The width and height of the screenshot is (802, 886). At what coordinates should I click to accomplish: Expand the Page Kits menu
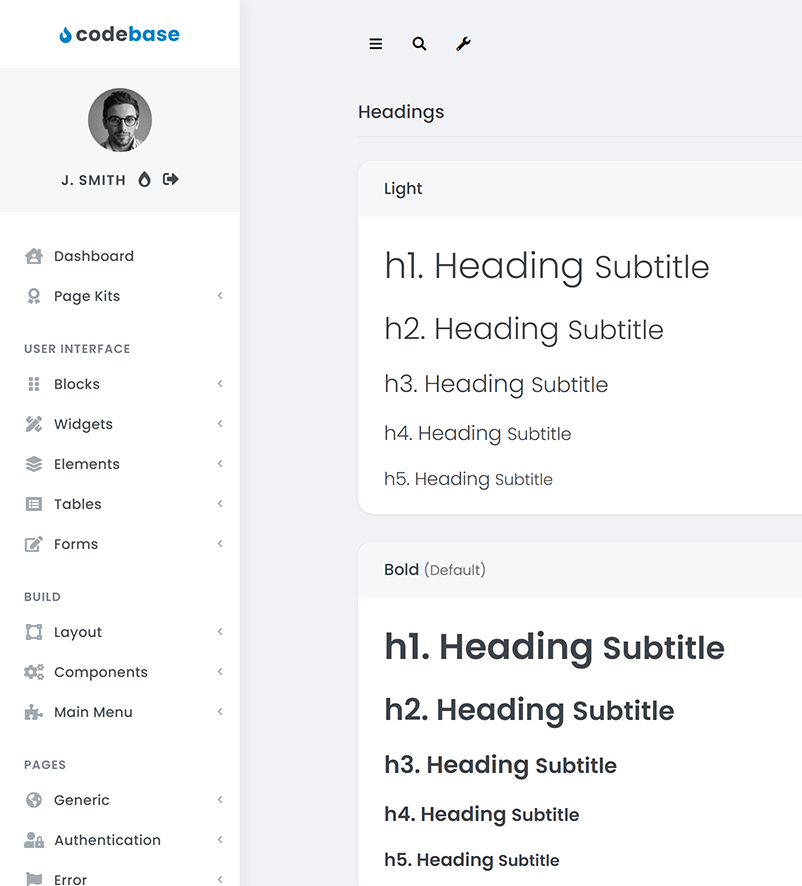point(87,296)
